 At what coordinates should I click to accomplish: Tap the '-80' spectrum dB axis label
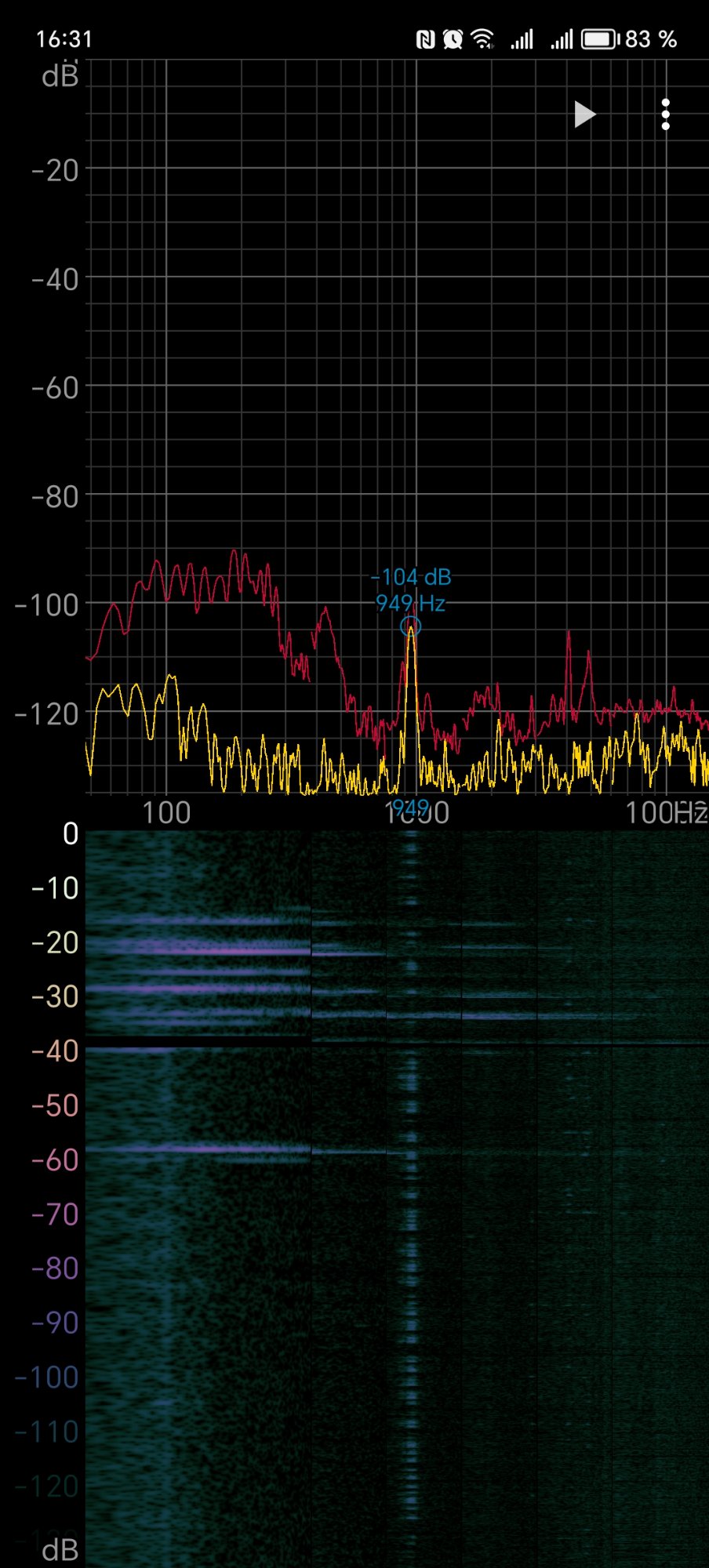click(55, 497)
